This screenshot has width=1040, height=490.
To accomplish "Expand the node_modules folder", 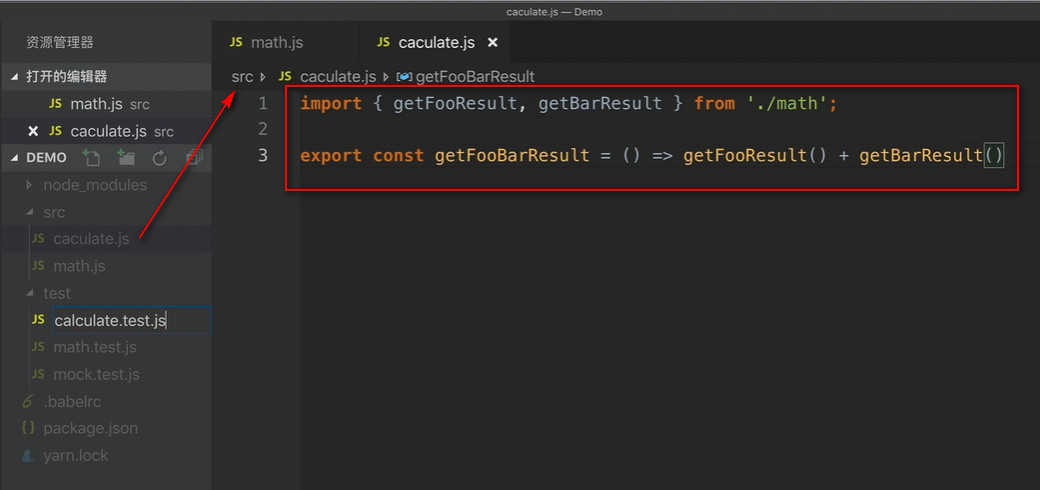I will coord(29,185).
